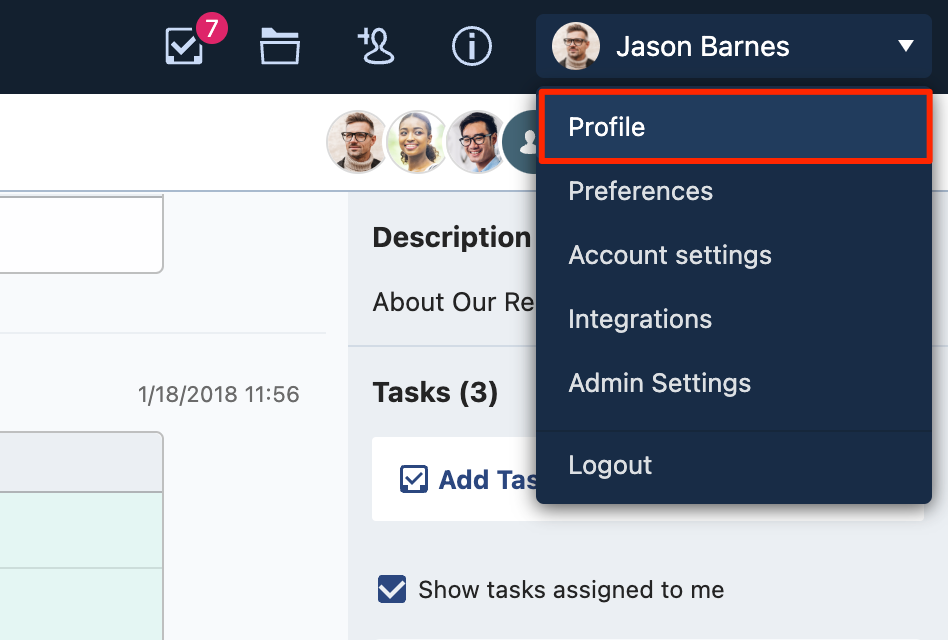Click the avatar of the man with glasses and beard
This screenshot has height=640, width=948.
[x=356, y=141]
